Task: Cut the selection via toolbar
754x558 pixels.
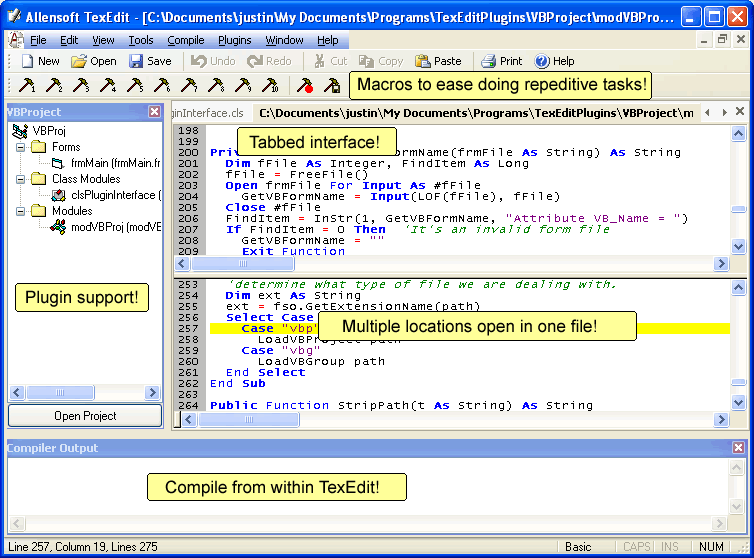Action: [330, 61]
